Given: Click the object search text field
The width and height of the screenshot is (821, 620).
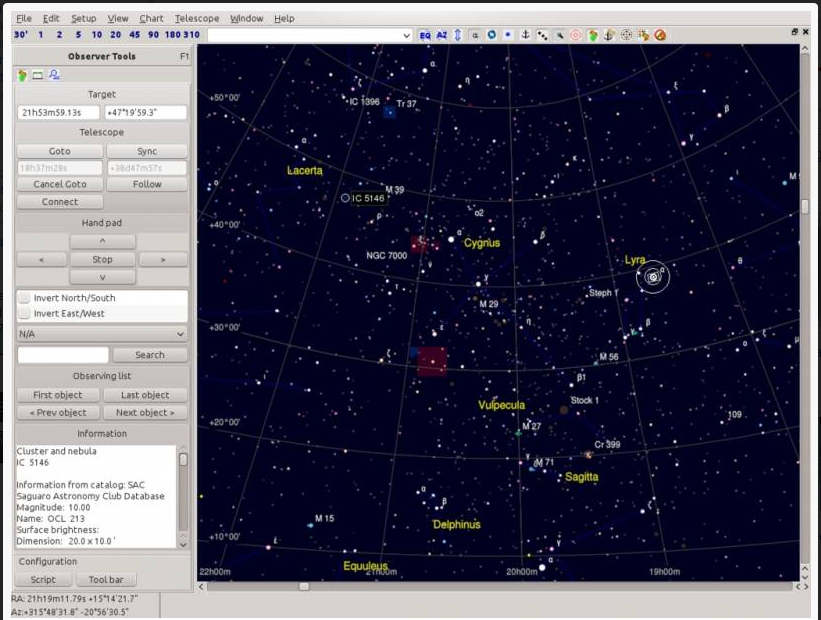Looking at the screenshot, I should (63, 355).
